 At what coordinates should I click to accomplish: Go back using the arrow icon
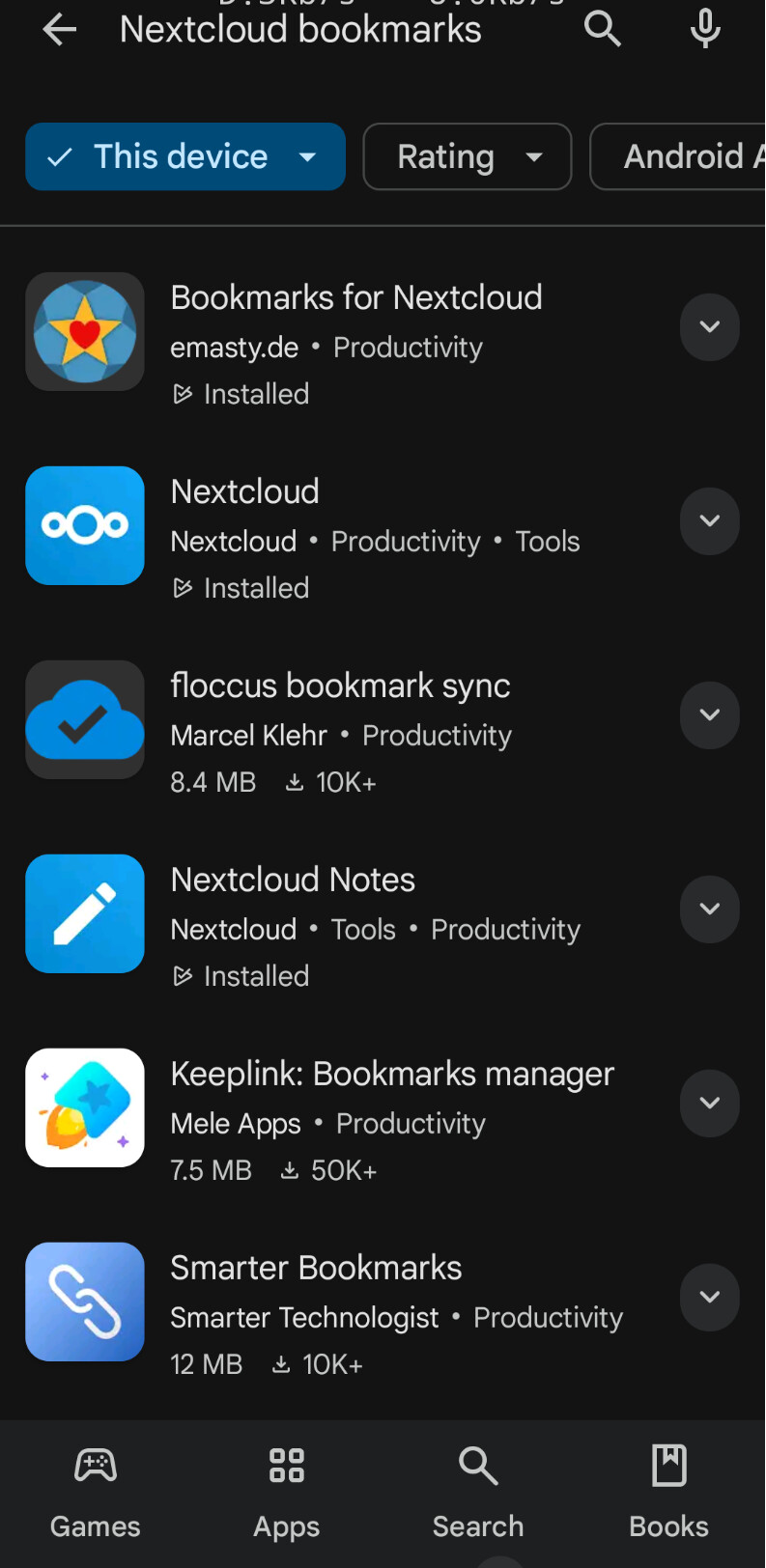(59, 30)
